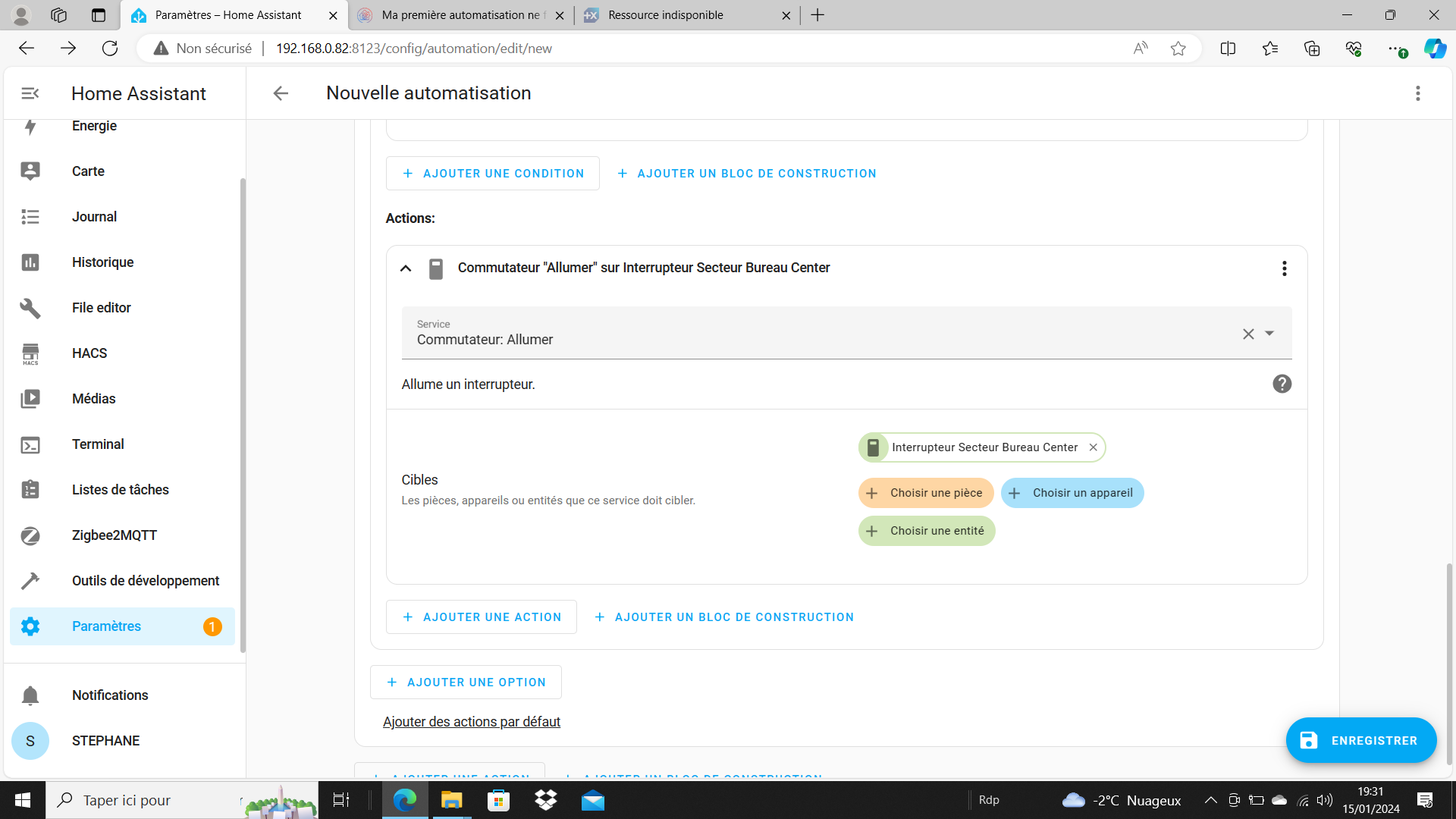The height and width of the screenshot is (819, 1456).
Task: Clear the selected Commutateur: Allumer service
Action: (1248, 334)
